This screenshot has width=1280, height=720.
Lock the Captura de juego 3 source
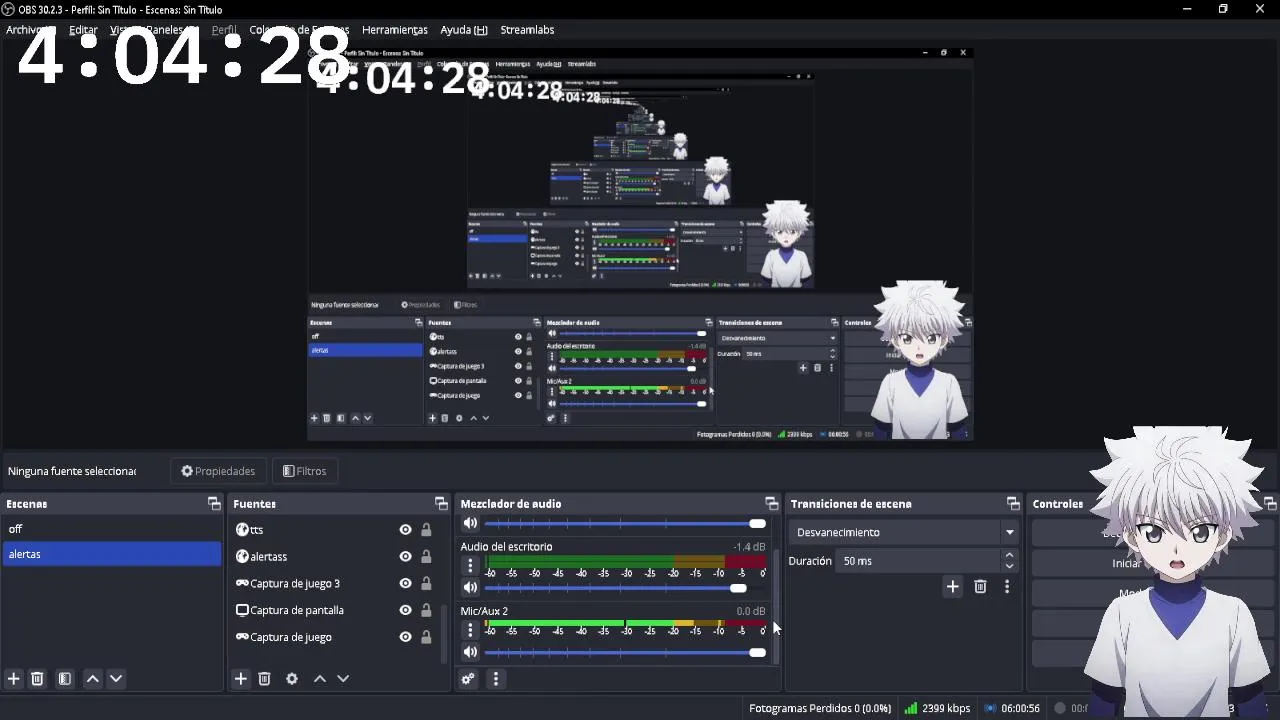[x=426, y=583]
